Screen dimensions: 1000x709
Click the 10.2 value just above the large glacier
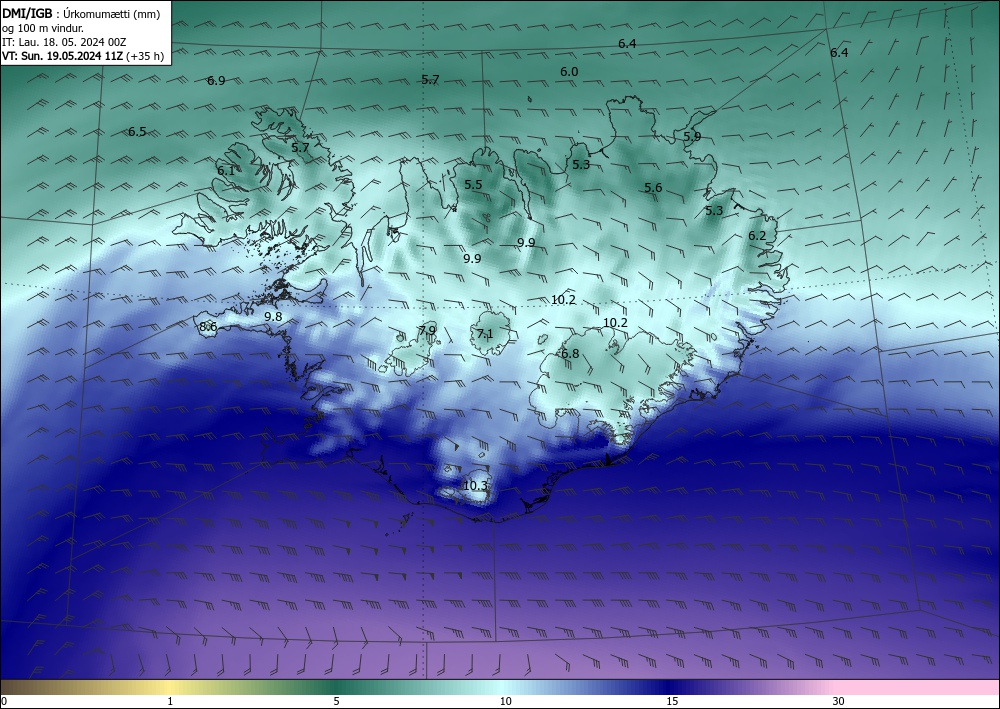point(615,323)
